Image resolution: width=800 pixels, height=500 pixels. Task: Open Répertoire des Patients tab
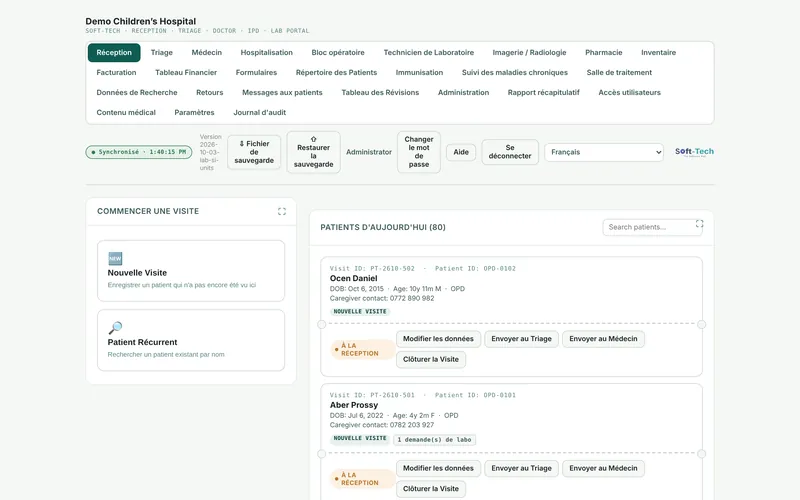336,72
